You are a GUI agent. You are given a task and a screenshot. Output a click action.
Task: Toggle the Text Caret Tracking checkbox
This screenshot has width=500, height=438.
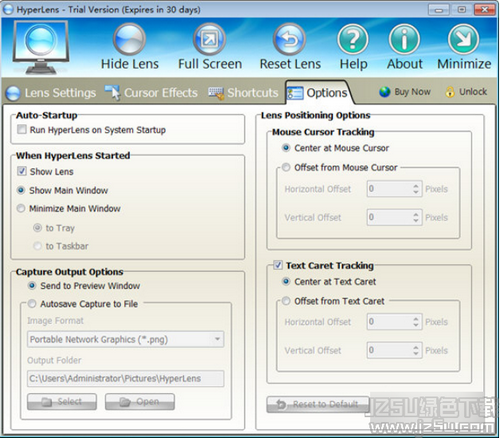click(278, 265)
